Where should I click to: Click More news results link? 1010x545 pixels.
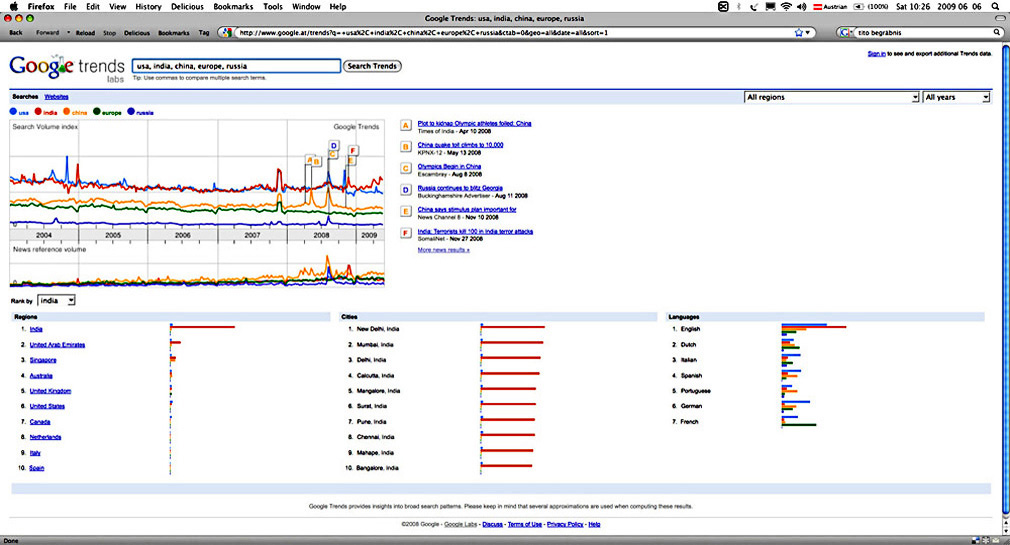coord(443,250)
